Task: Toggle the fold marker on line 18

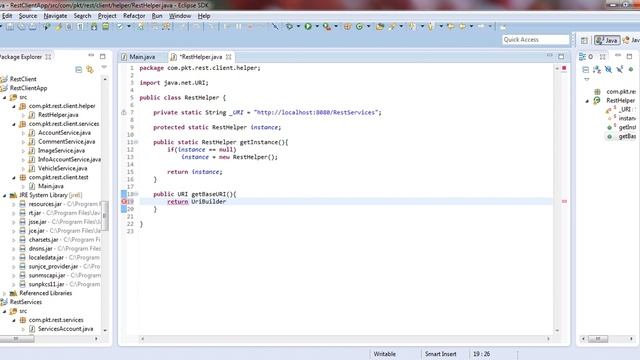Action: (x=136, y=194)
